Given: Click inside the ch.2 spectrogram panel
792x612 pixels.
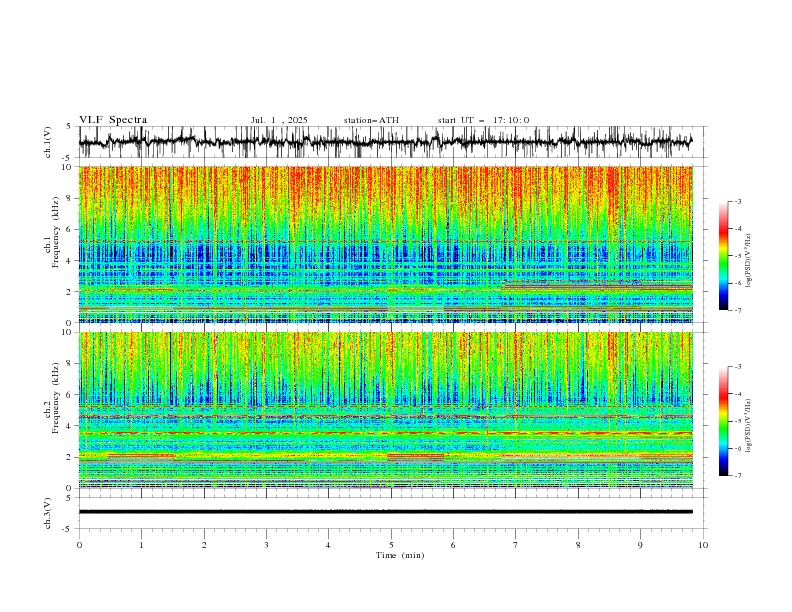Looking at the screenshot, I should click(385, 410).
